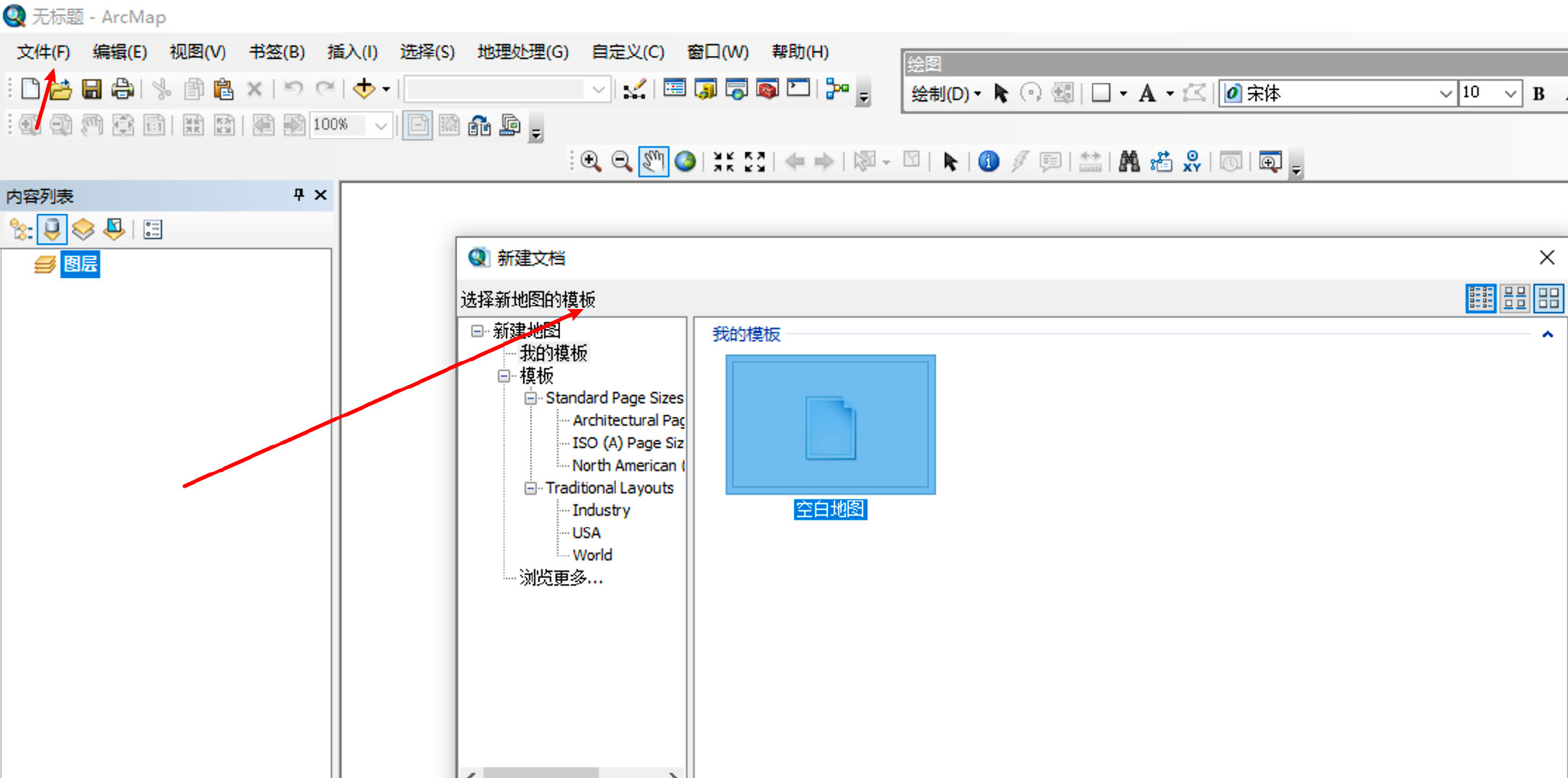Screen dimensions: 1568x778
Task: Click 浏览更多... in template tree
Action: click(x=561, y=578)
